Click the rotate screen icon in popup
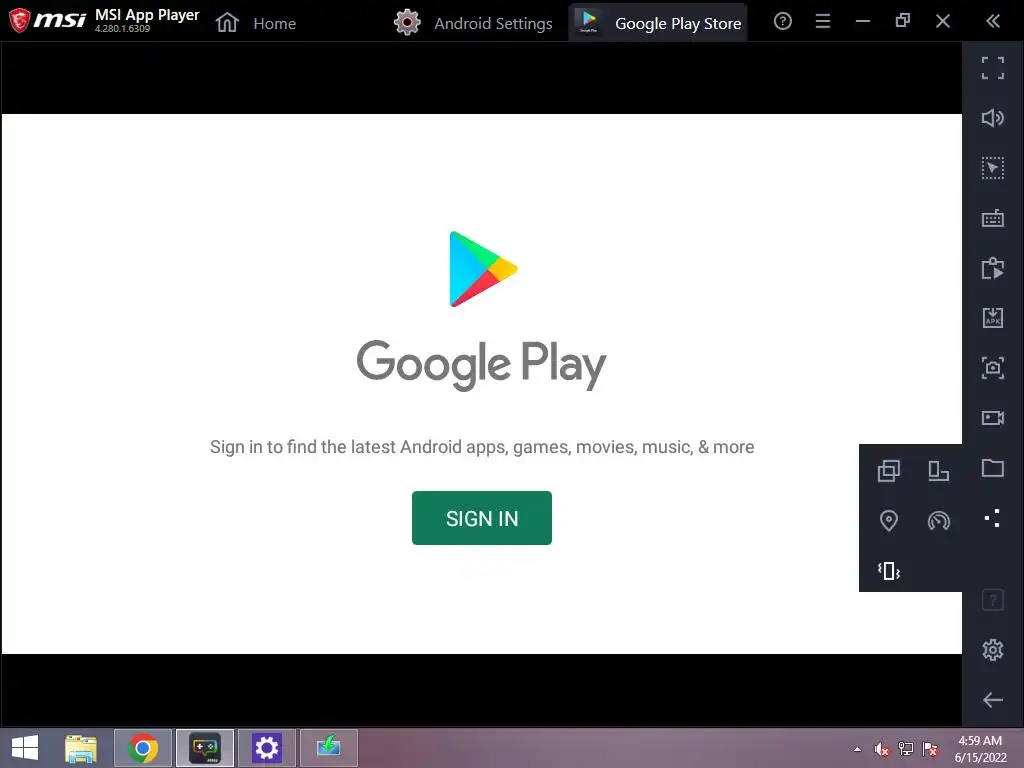This screenshot has height=768, width=1024. [938, 470]
